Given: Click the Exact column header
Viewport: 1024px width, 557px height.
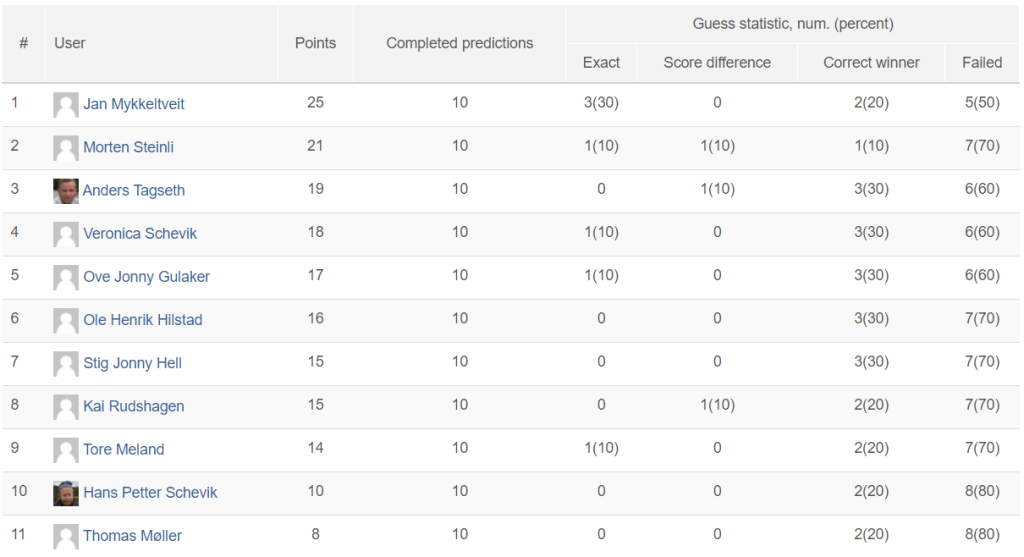Looking at the screenshot, I should click(601, 63).
